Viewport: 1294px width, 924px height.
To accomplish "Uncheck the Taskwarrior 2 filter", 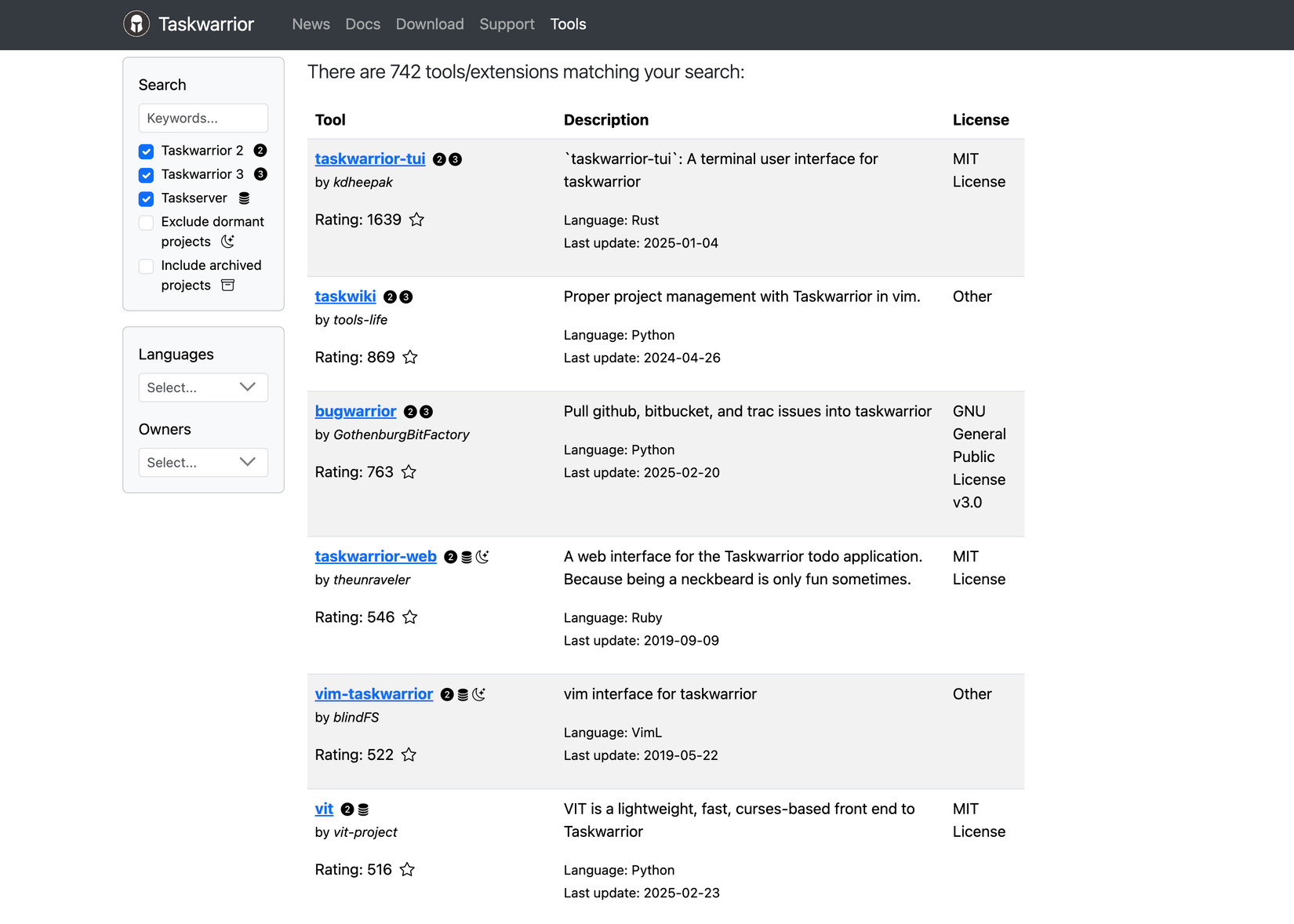I will pos(146,151).
